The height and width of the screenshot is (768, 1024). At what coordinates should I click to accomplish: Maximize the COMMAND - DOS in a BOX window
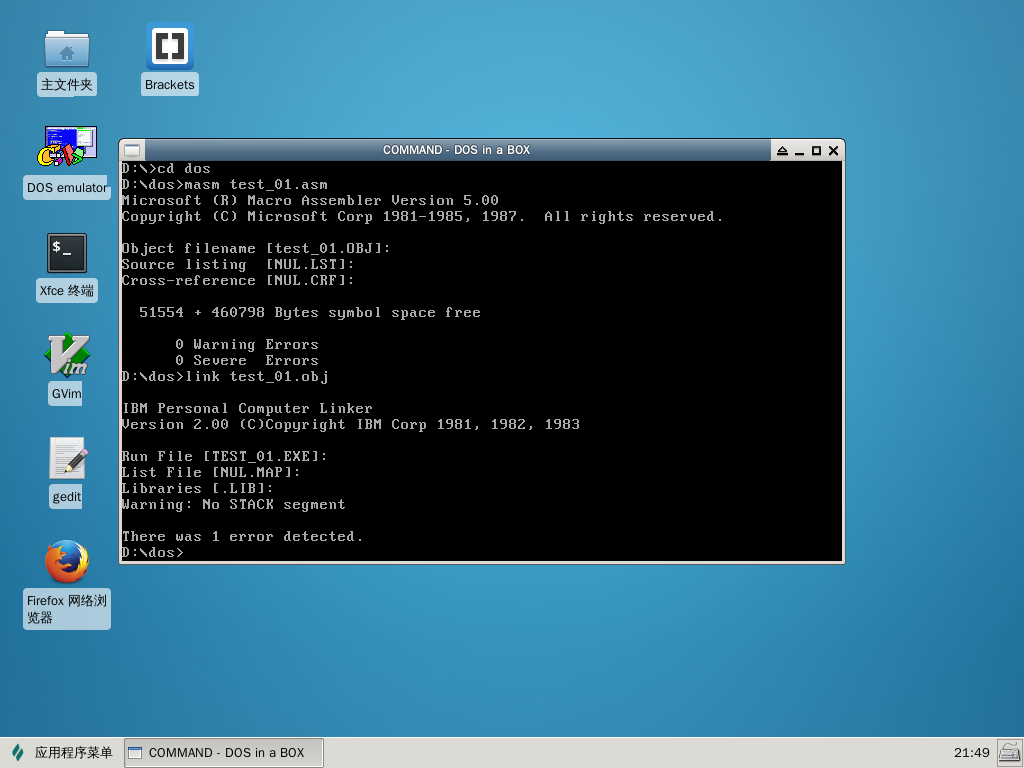(x=816, y=151)
